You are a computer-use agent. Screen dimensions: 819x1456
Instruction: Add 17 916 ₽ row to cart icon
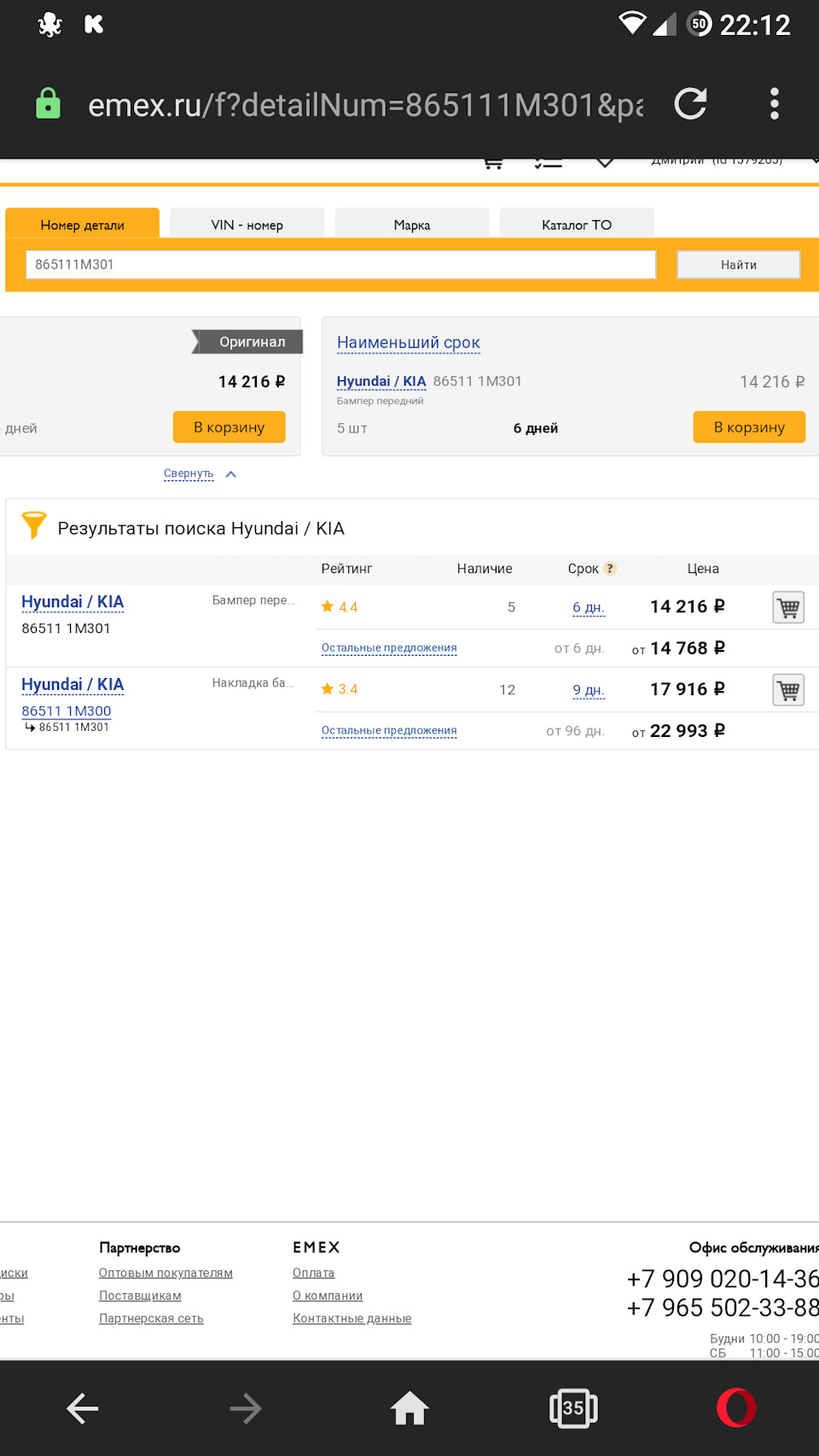point(788,690)
